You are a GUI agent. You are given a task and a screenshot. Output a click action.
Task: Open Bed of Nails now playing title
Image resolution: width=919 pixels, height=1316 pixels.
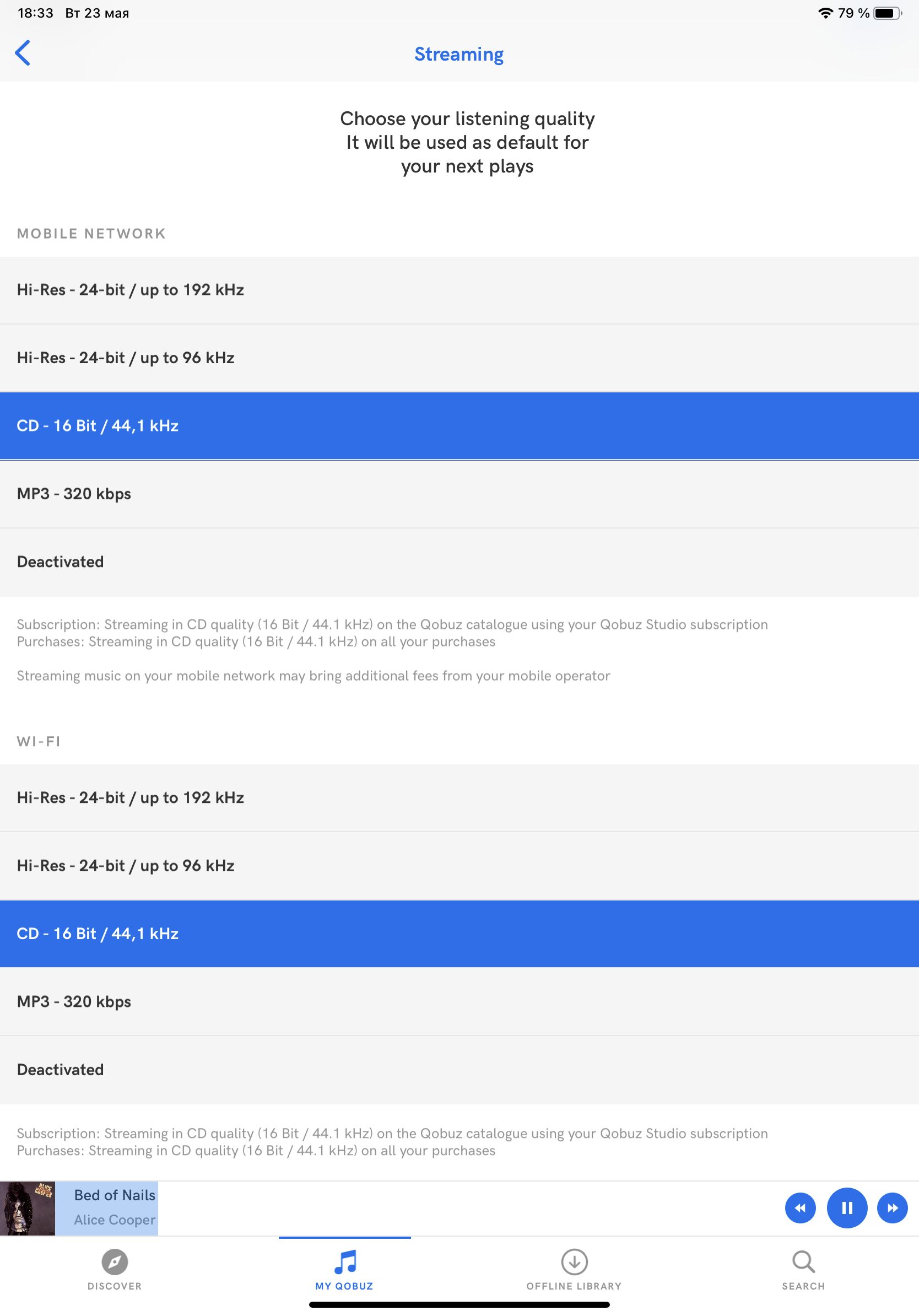pyautogui.click(x=115, y=1195)
